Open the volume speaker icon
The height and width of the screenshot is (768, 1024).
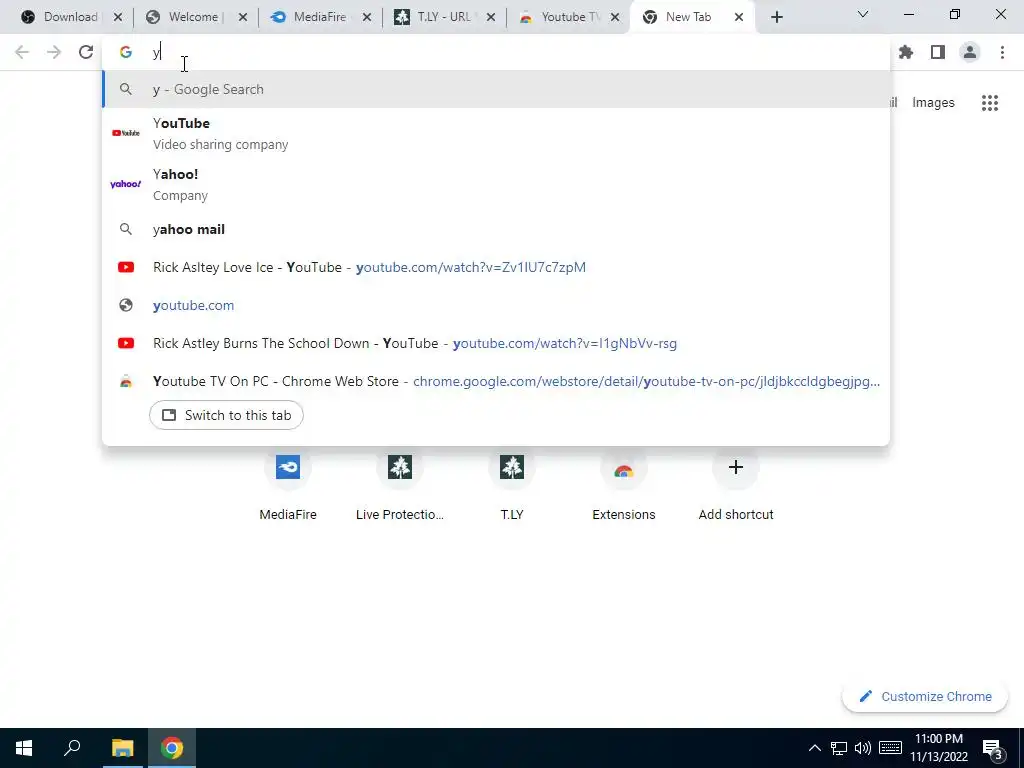(x=863, y=748)
